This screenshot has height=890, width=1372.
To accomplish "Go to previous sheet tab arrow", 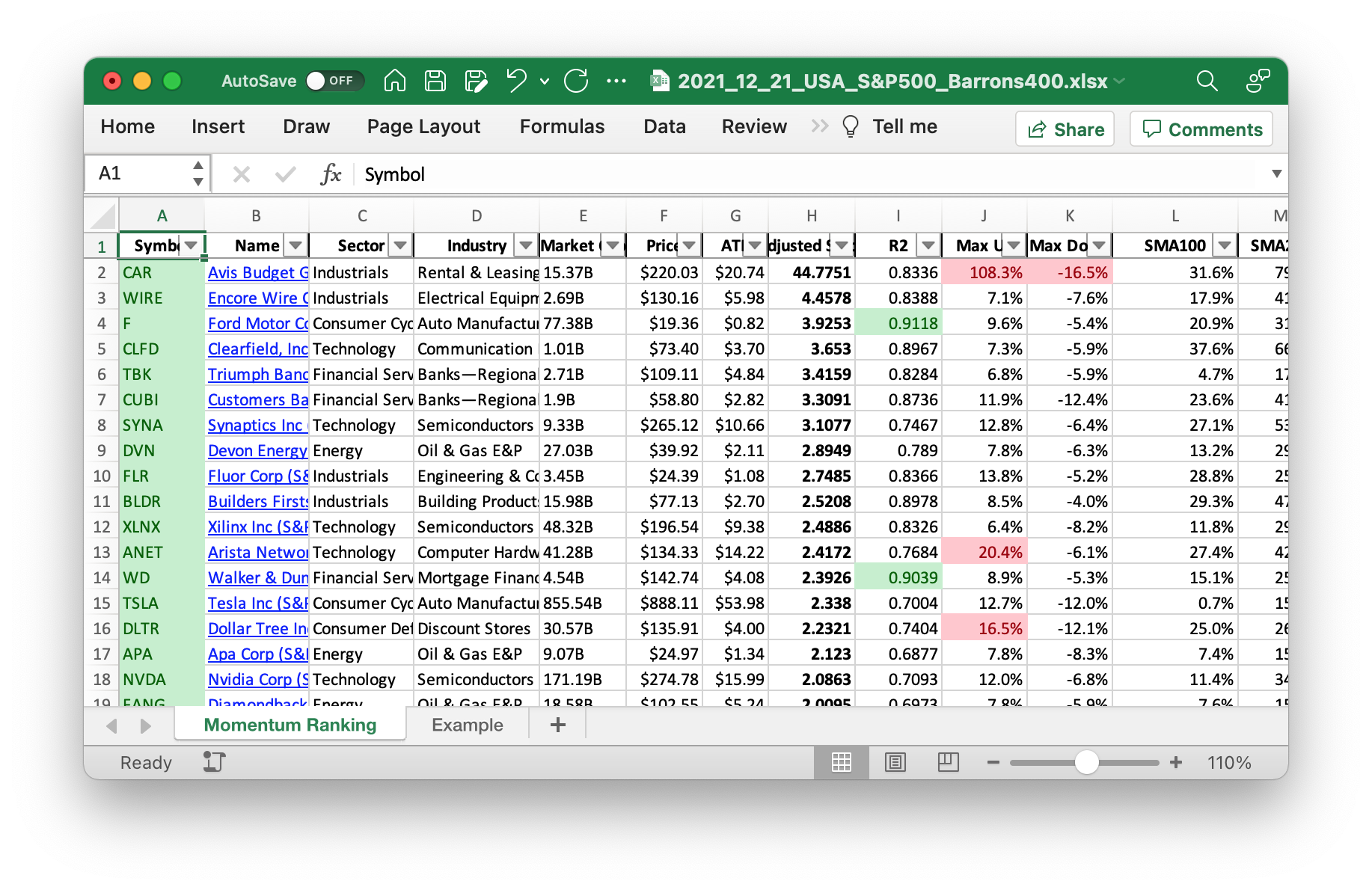I will [112, 725].
